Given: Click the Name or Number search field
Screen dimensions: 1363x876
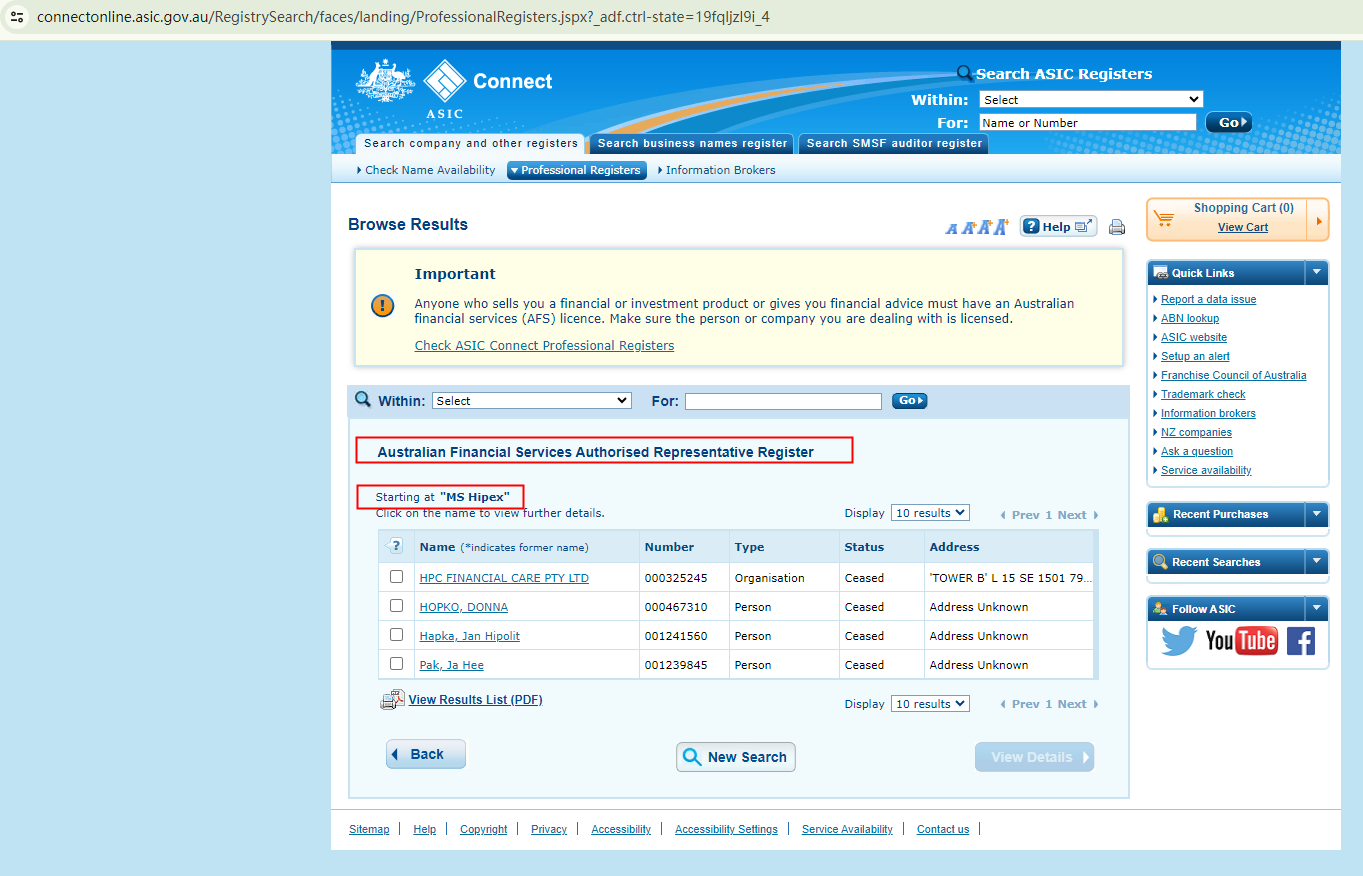Looking at the screenshot, I should [x=1087, y=123].
